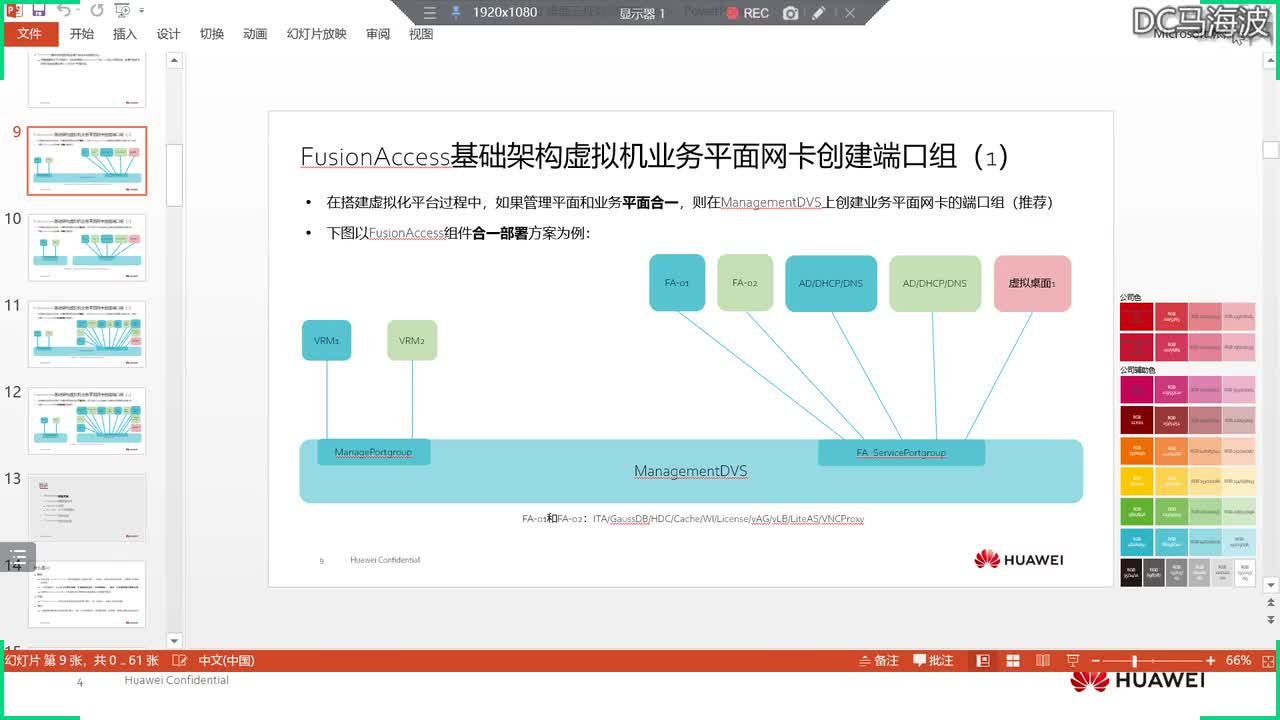Viewport: 1280px width, 720px height.
Task: Click the ManagementDVS label text
Action: (691, 471)
